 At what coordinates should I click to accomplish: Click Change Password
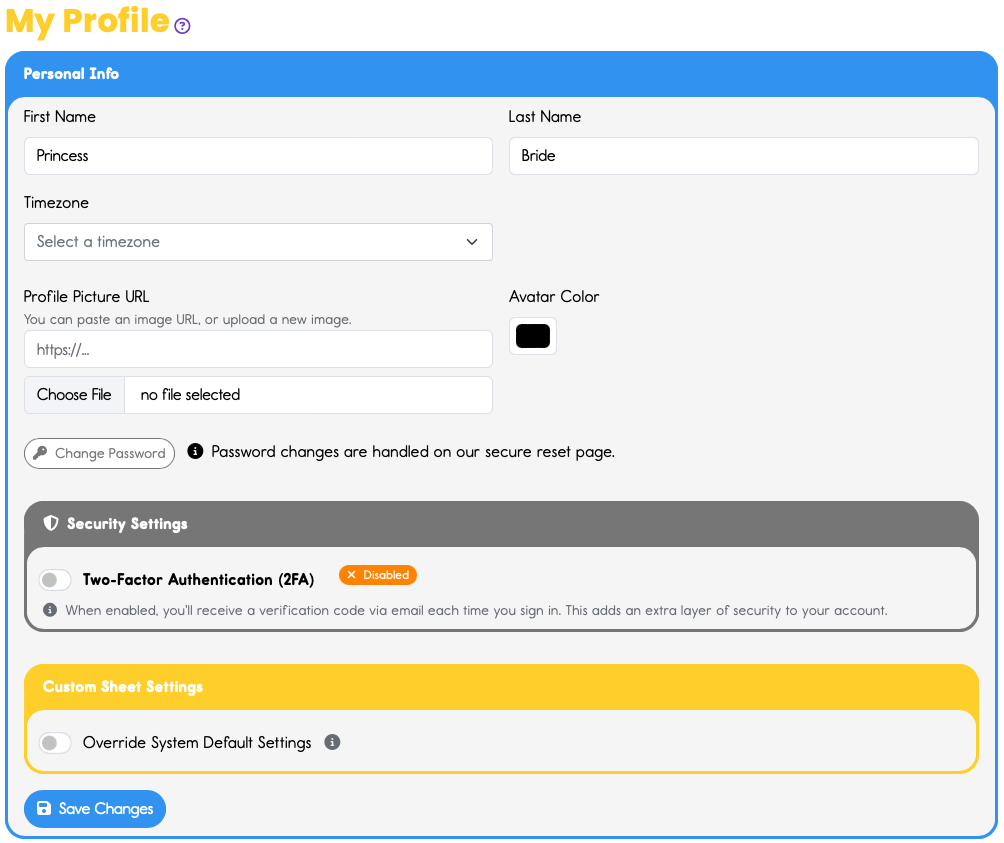[x=99, y=453]
